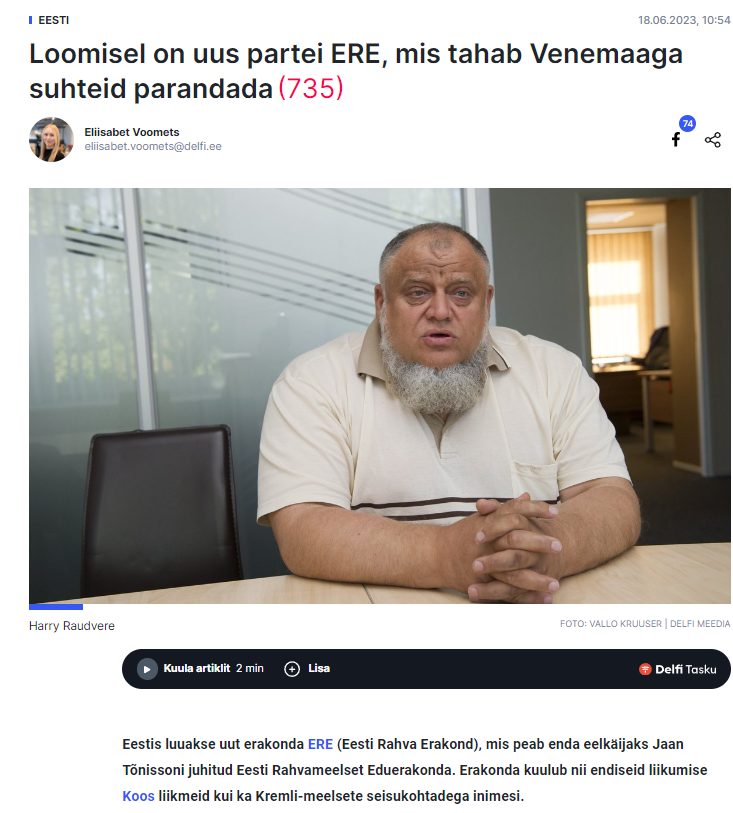Viewport: 733px width, 813px height.
Task: Follow the ERE hyperlink in text
Action: pos(320,744)
